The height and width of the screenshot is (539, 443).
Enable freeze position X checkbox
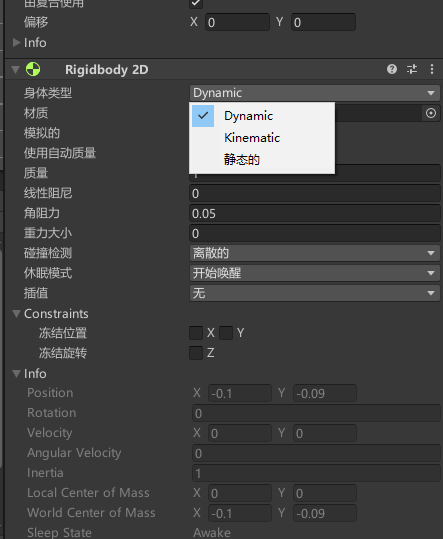click(x=196, y=333)
